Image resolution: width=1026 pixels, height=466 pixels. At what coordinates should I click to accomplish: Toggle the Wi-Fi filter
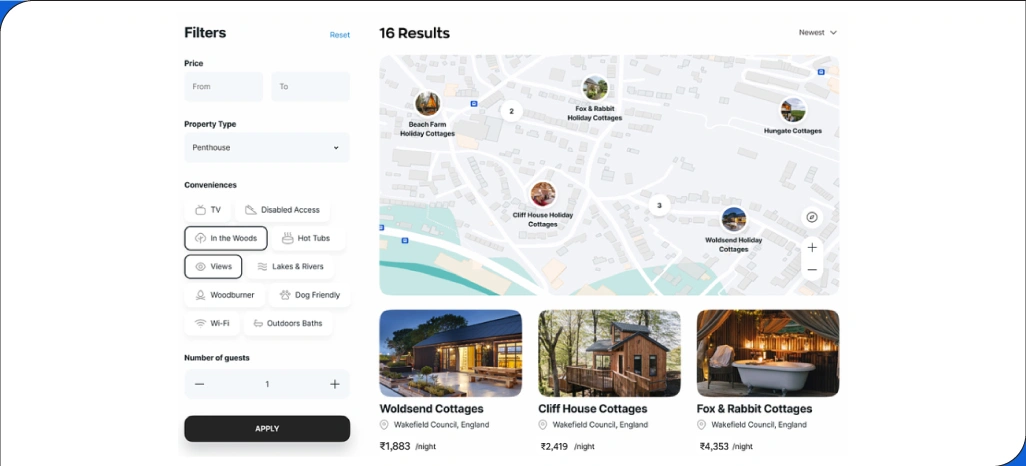(x=211, y=323)
